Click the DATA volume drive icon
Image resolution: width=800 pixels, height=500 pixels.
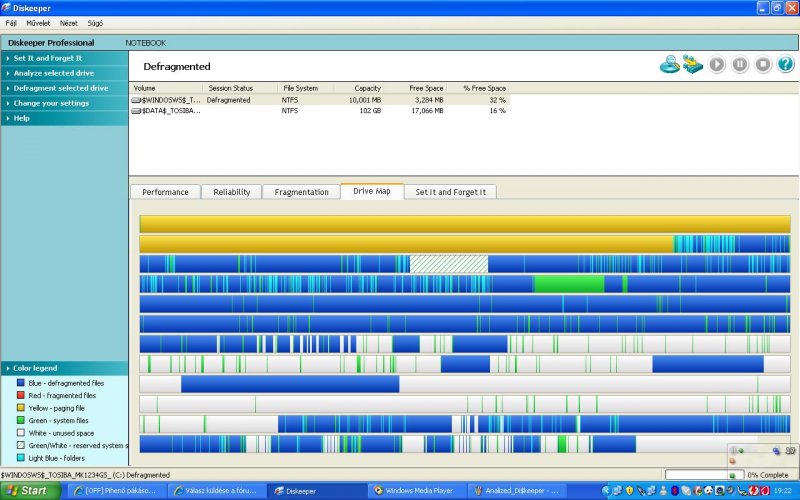pyautogui.click(x=136, y=111)
